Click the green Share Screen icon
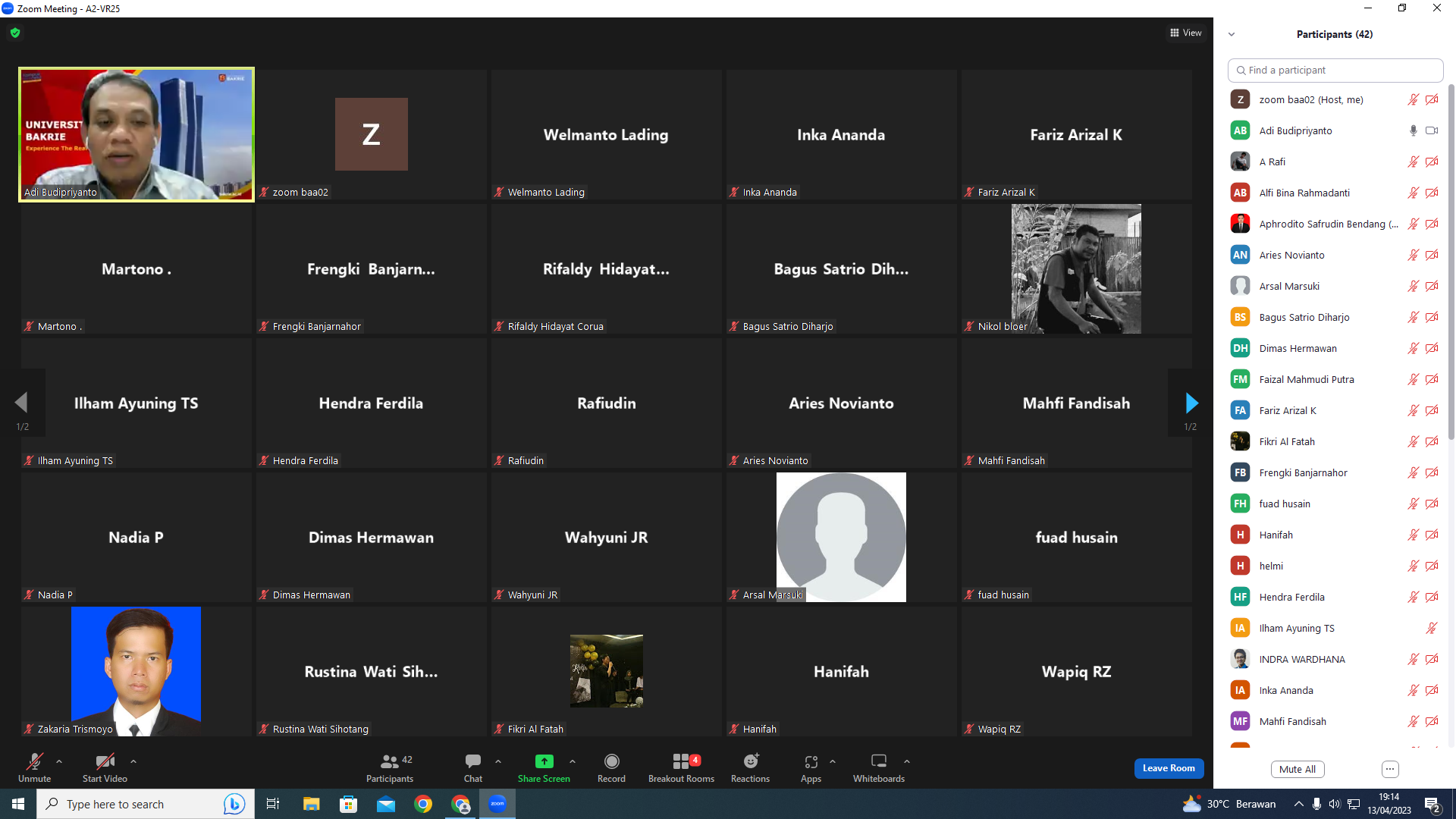1456x819 pixels. [544, 761]
